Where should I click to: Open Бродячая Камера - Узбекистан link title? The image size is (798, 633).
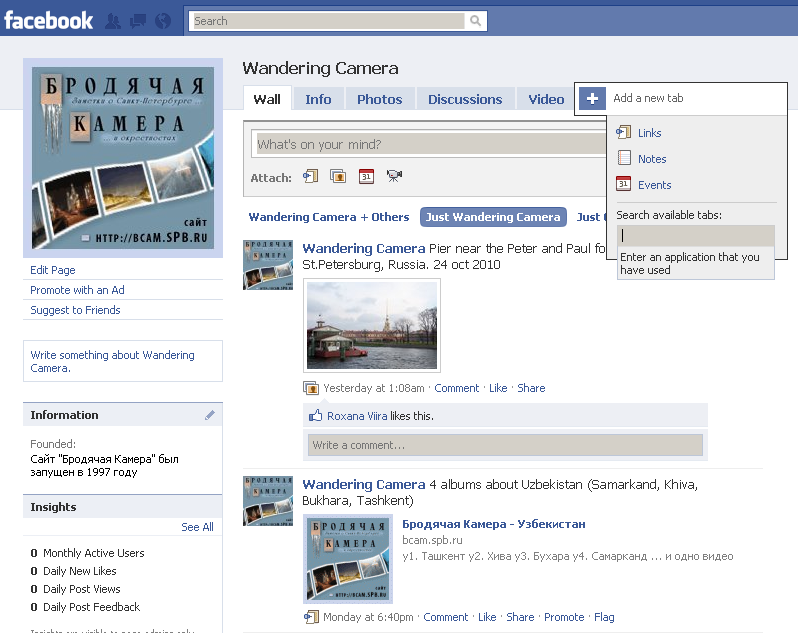coord(494,524)
